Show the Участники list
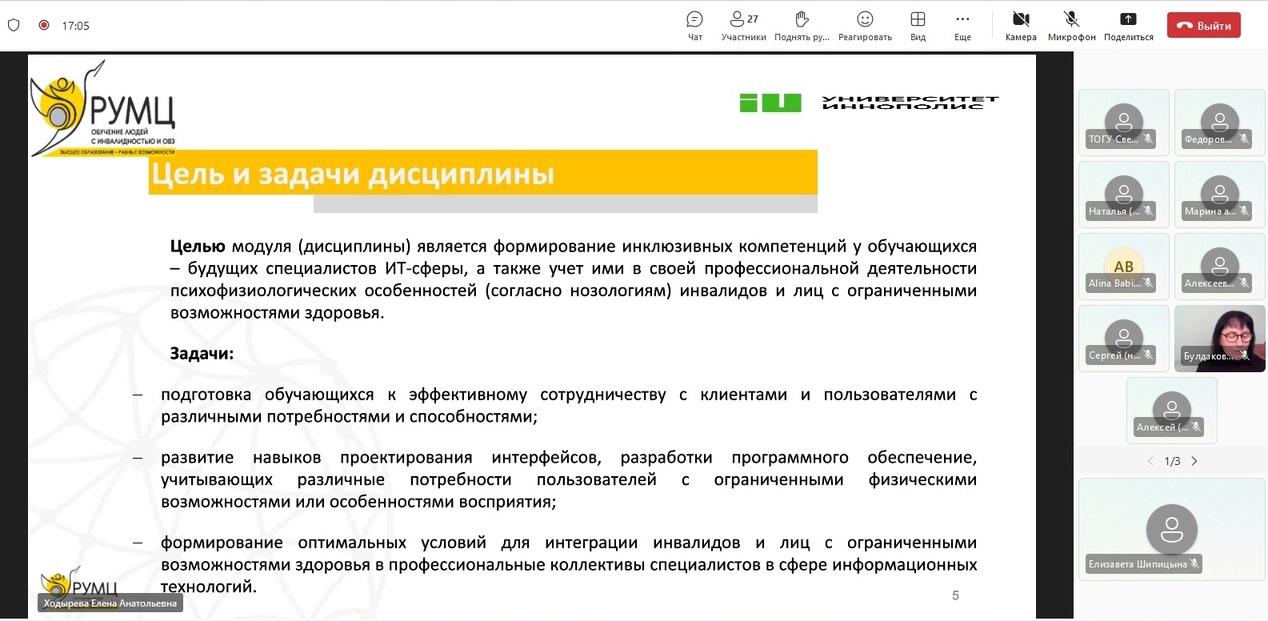 click(744, 25)
